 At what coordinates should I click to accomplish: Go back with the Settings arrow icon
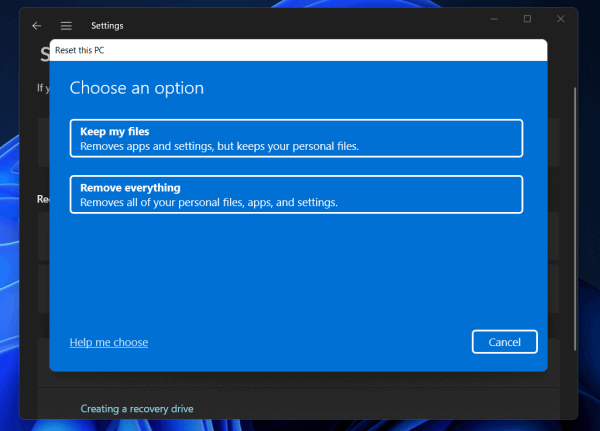(37, 26)
